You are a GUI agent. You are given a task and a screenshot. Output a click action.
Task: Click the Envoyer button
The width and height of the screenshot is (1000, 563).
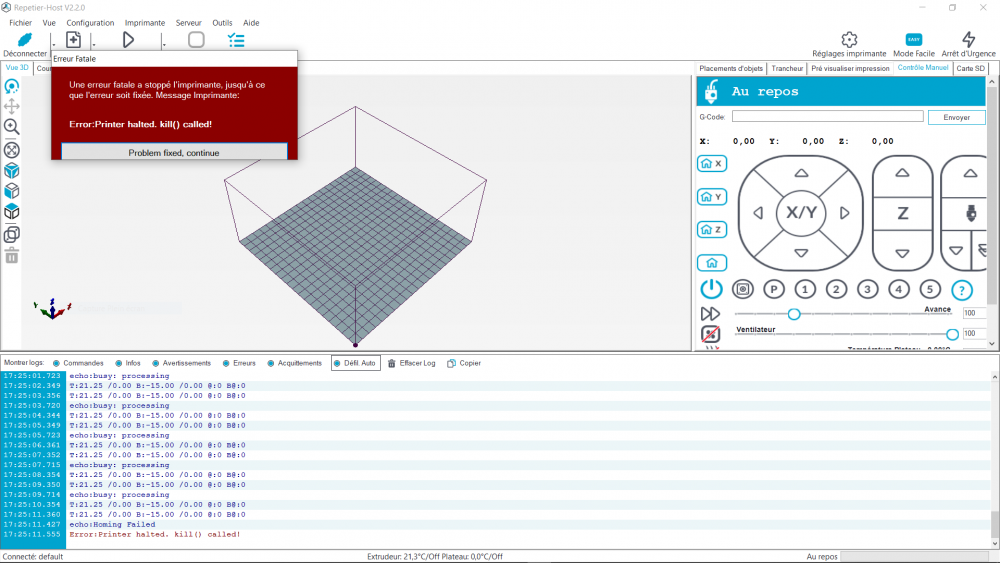coord(956,117)
